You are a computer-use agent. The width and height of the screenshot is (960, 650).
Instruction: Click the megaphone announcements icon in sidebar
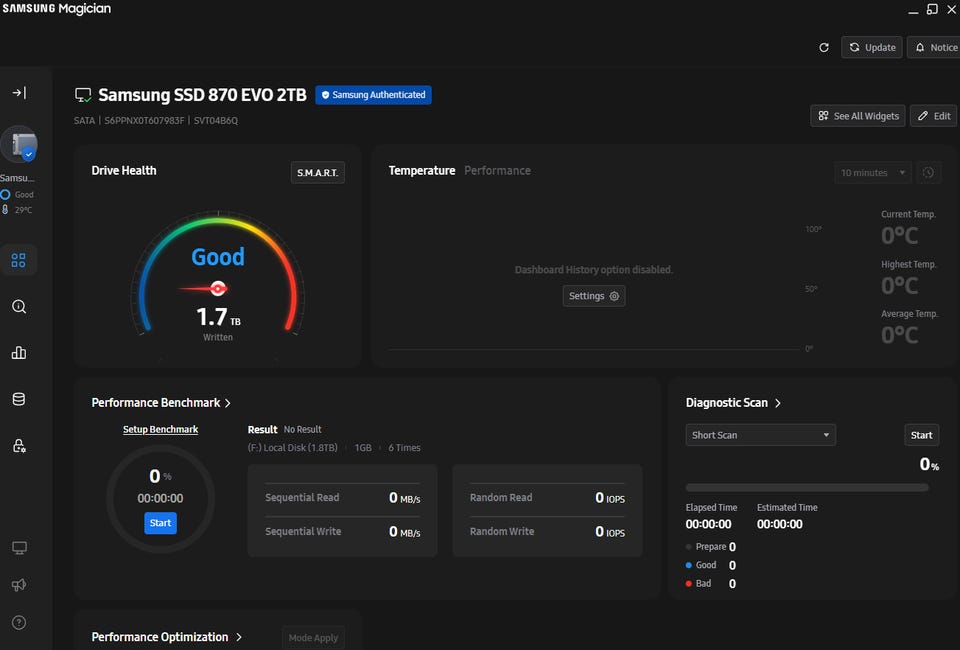tap(19, 585)
